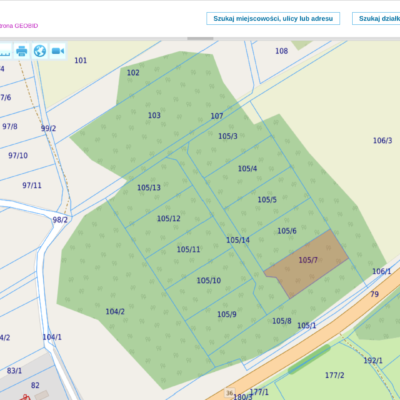Select the globe map view icon
Viewport: 400px width, 400px height.
(40, 51)
